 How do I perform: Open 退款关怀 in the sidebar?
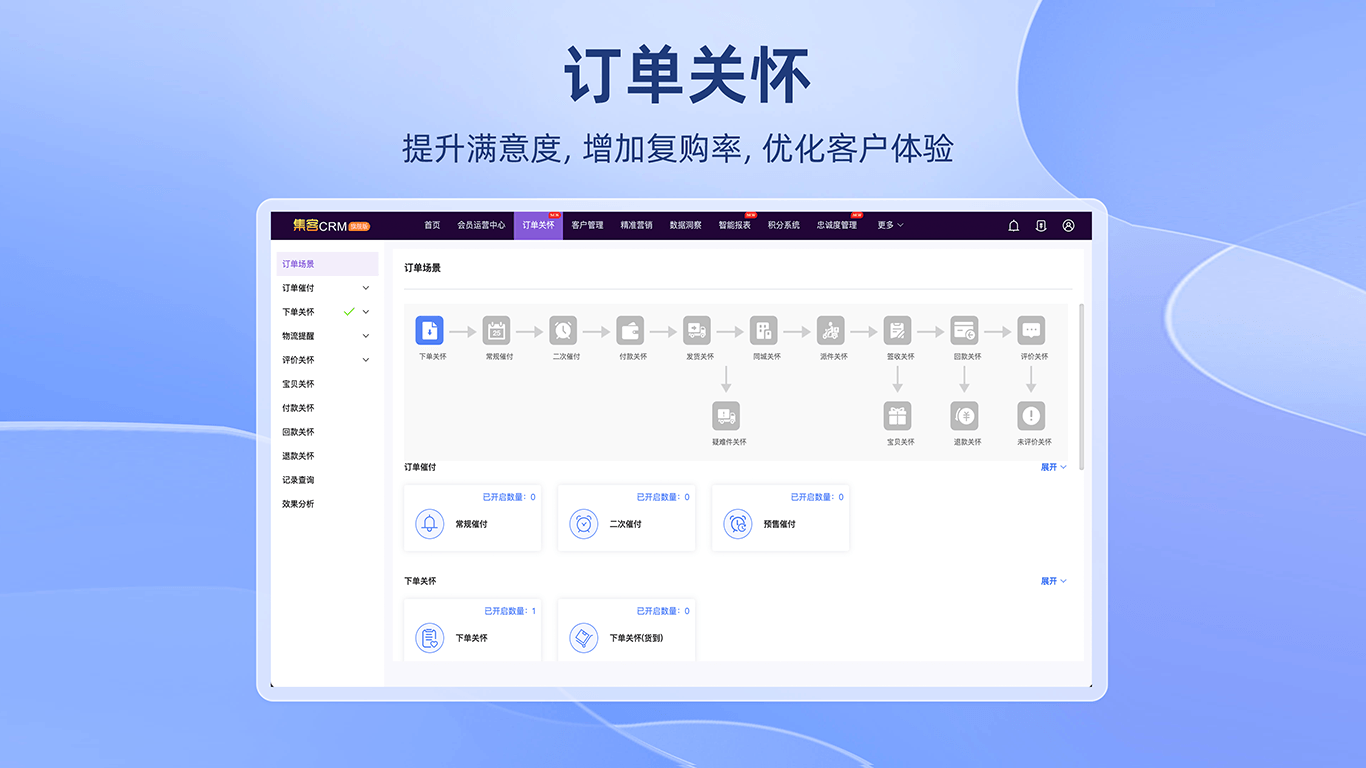click(x=298, y=456)
